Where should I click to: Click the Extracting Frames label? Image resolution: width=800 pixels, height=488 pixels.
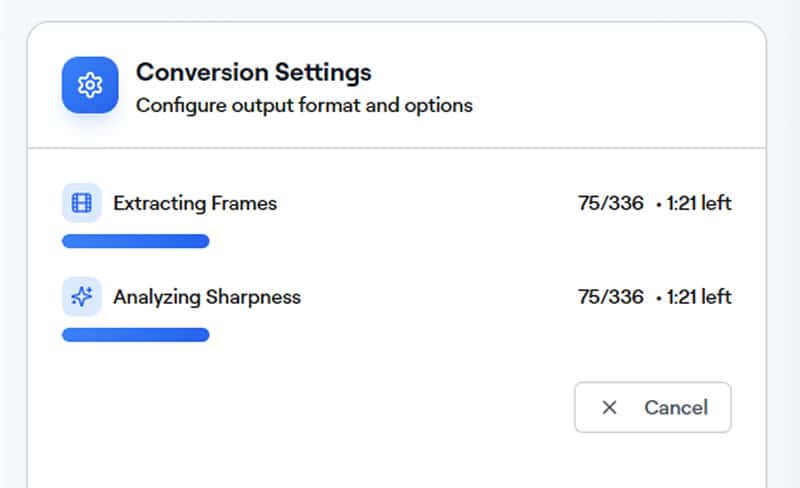pyautogui.click(x=195, y=203)
